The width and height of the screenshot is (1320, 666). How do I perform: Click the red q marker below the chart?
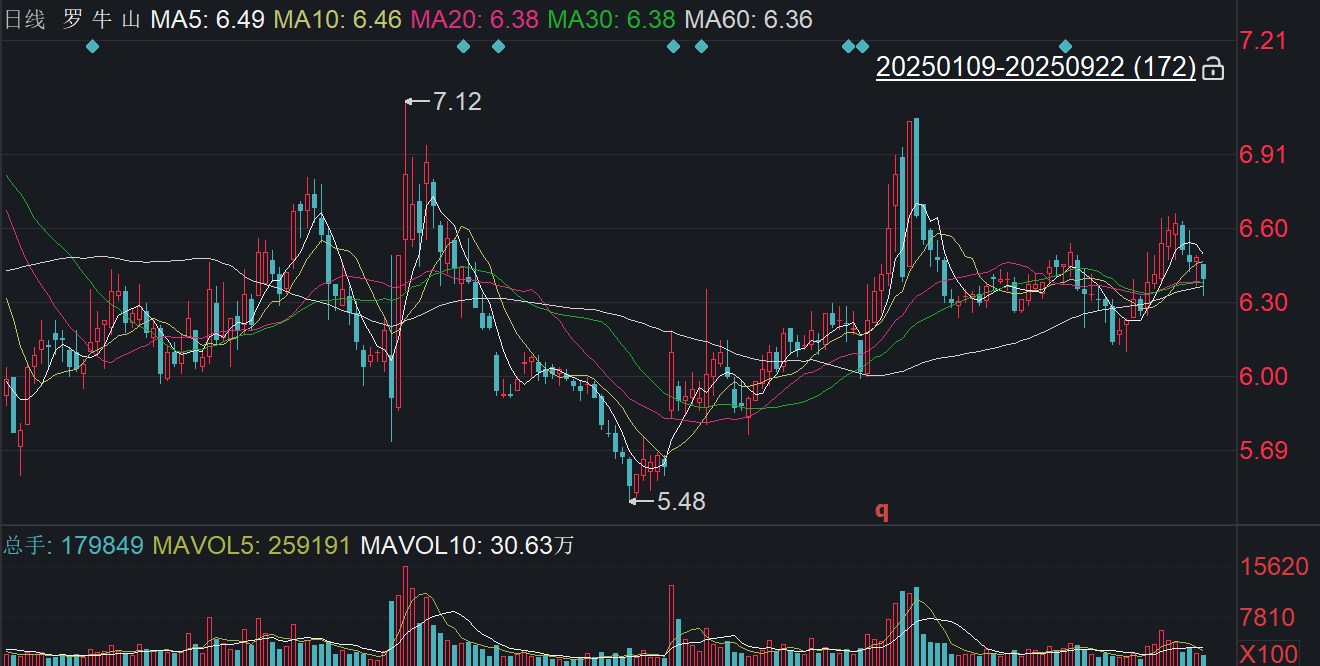coord(882,510)
